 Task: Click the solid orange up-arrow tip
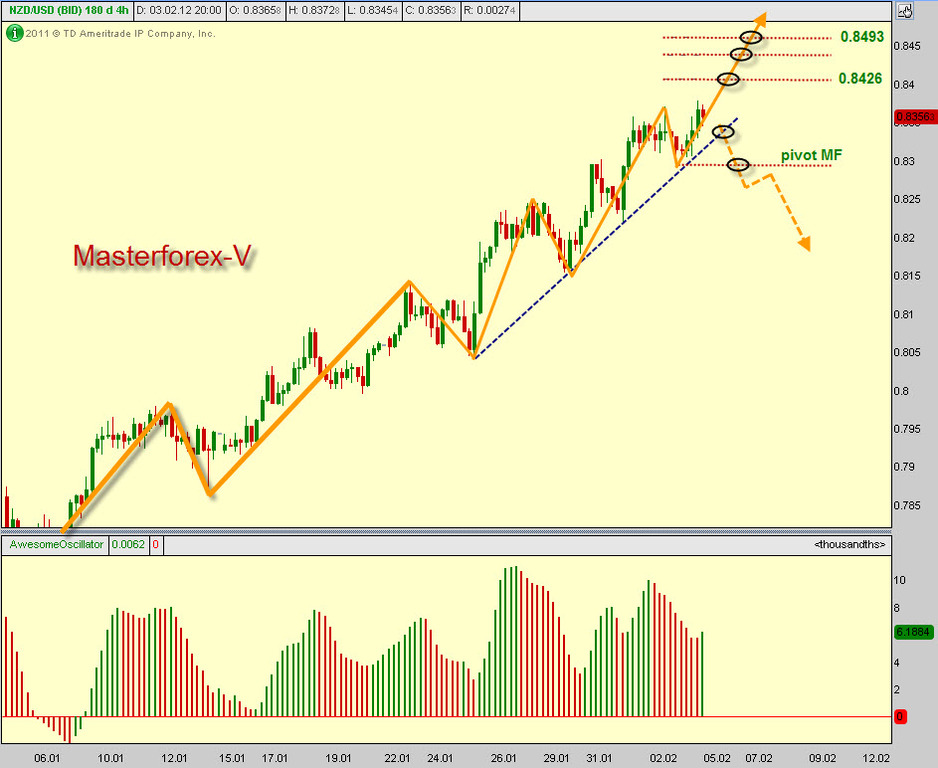[762, 17]
